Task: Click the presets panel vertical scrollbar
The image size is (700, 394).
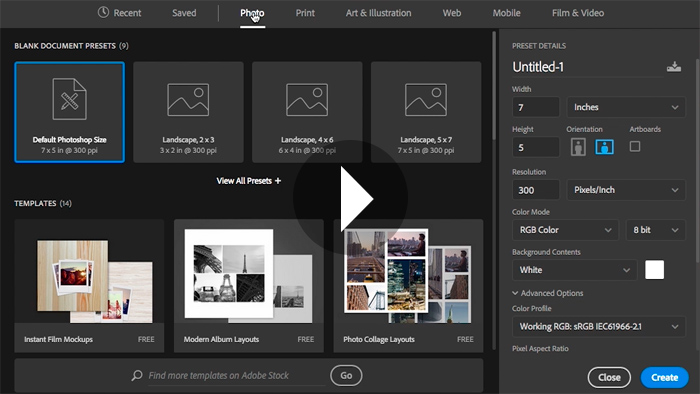Action: tap(494, 85)
